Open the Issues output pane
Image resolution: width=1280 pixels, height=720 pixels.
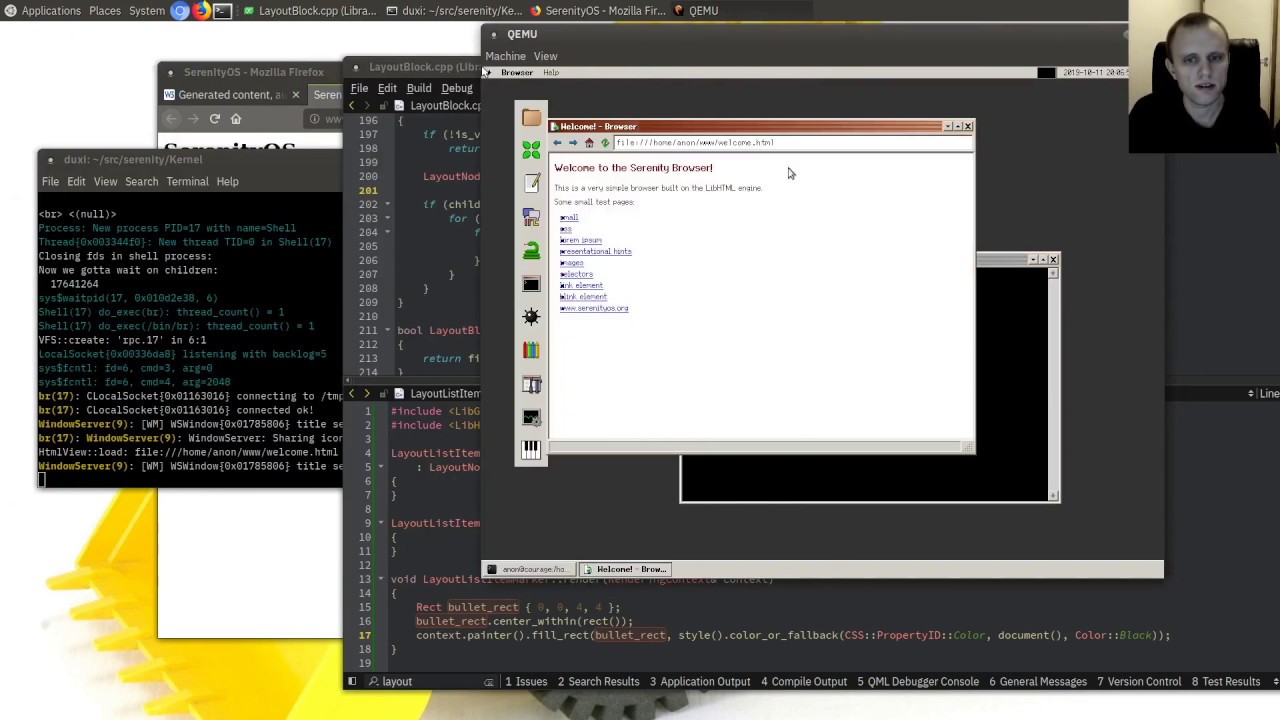pyautogui.click(x=526, y=682)
